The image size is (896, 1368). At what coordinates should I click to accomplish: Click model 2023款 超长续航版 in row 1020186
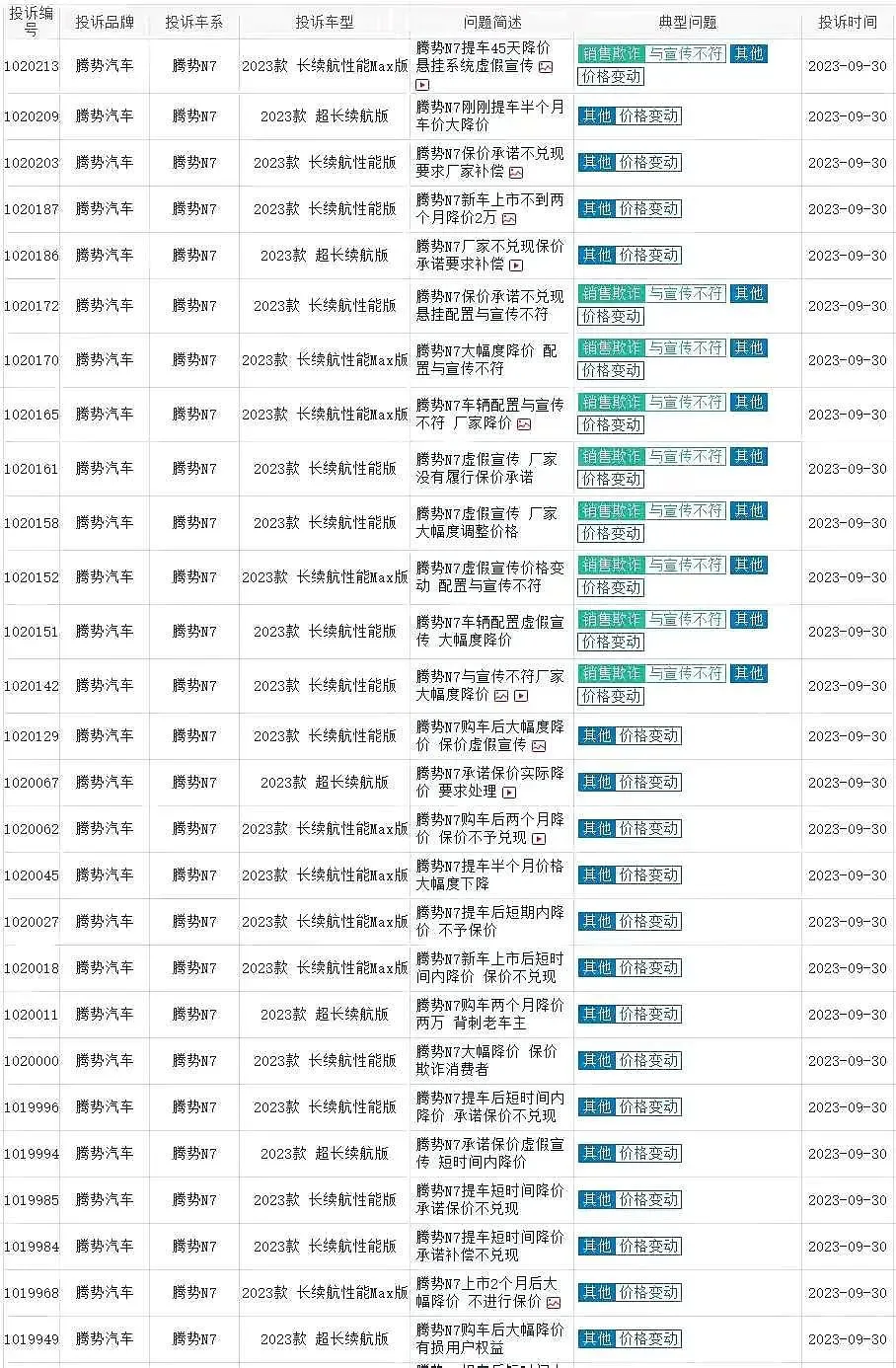(325, 256)
